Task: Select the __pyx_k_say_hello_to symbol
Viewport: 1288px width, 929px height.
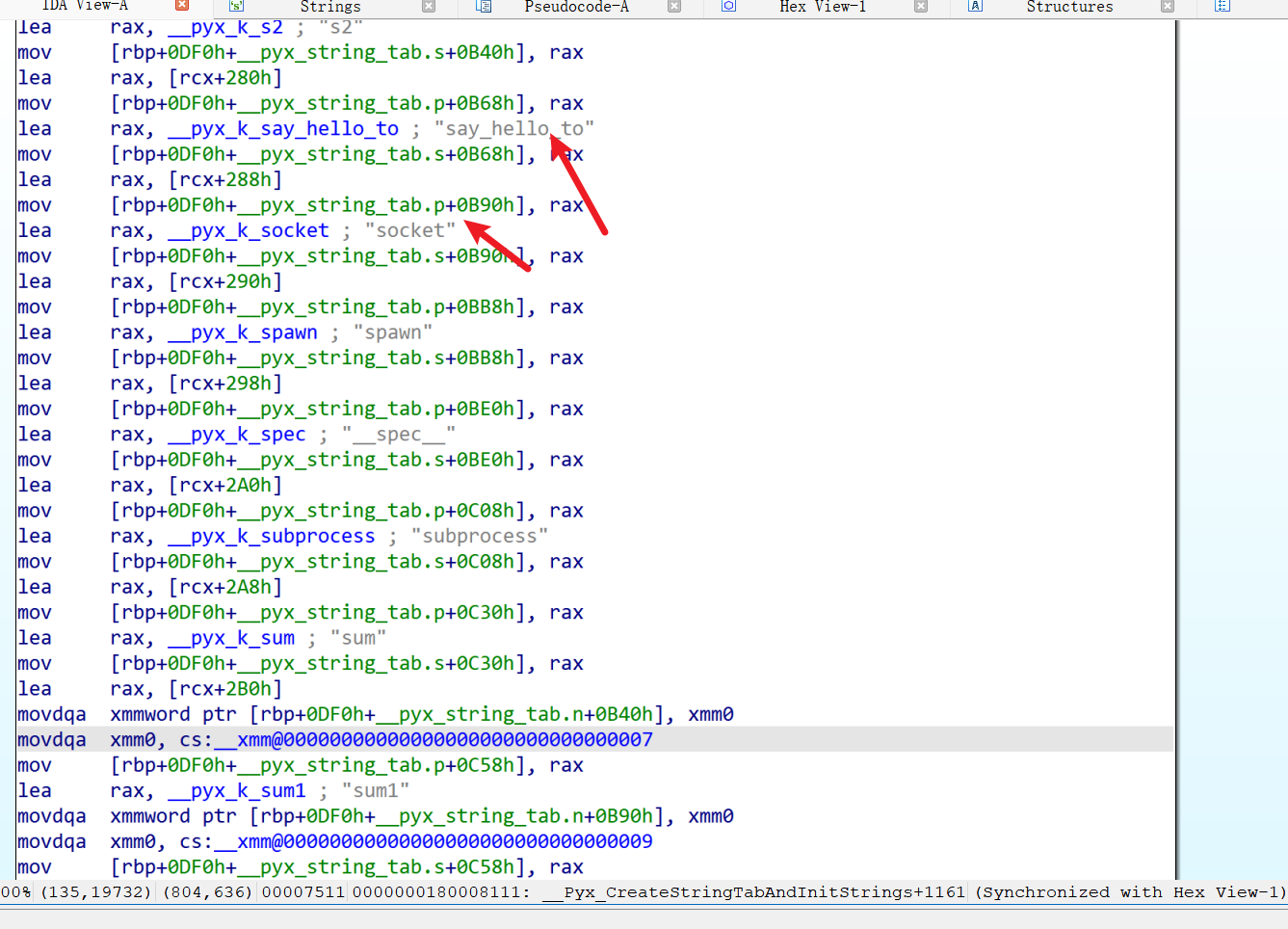Action: coord(283,129)
